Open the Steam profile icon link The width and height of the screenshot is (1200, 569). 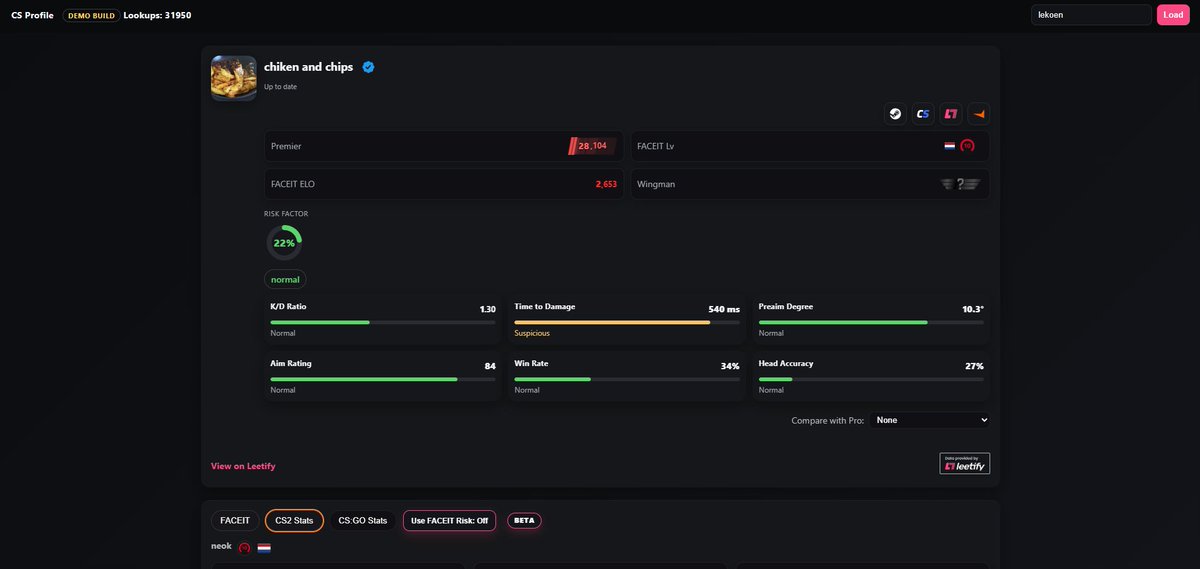click(x=895, y=114)
